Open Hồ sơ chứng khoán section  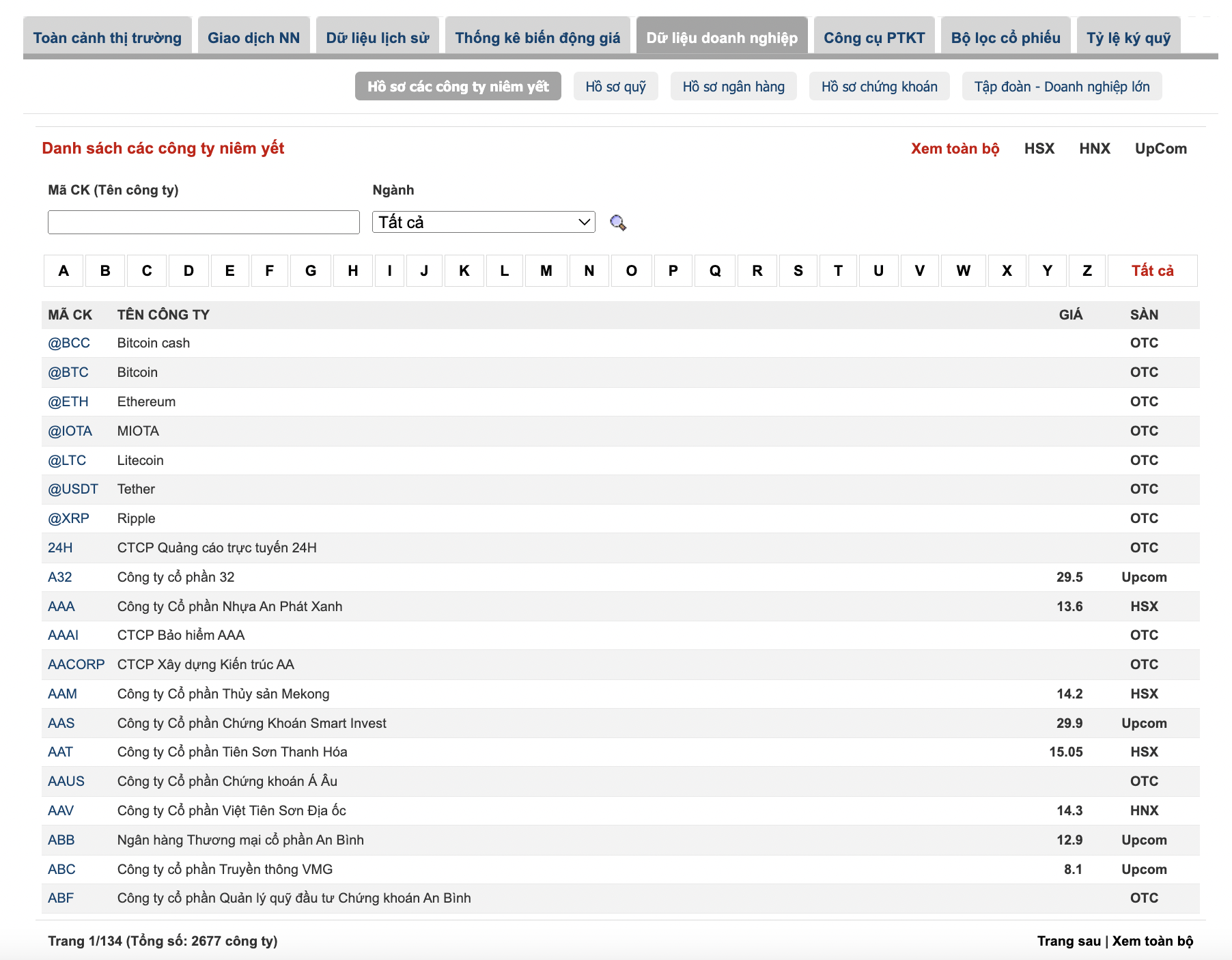click(880, 86)
